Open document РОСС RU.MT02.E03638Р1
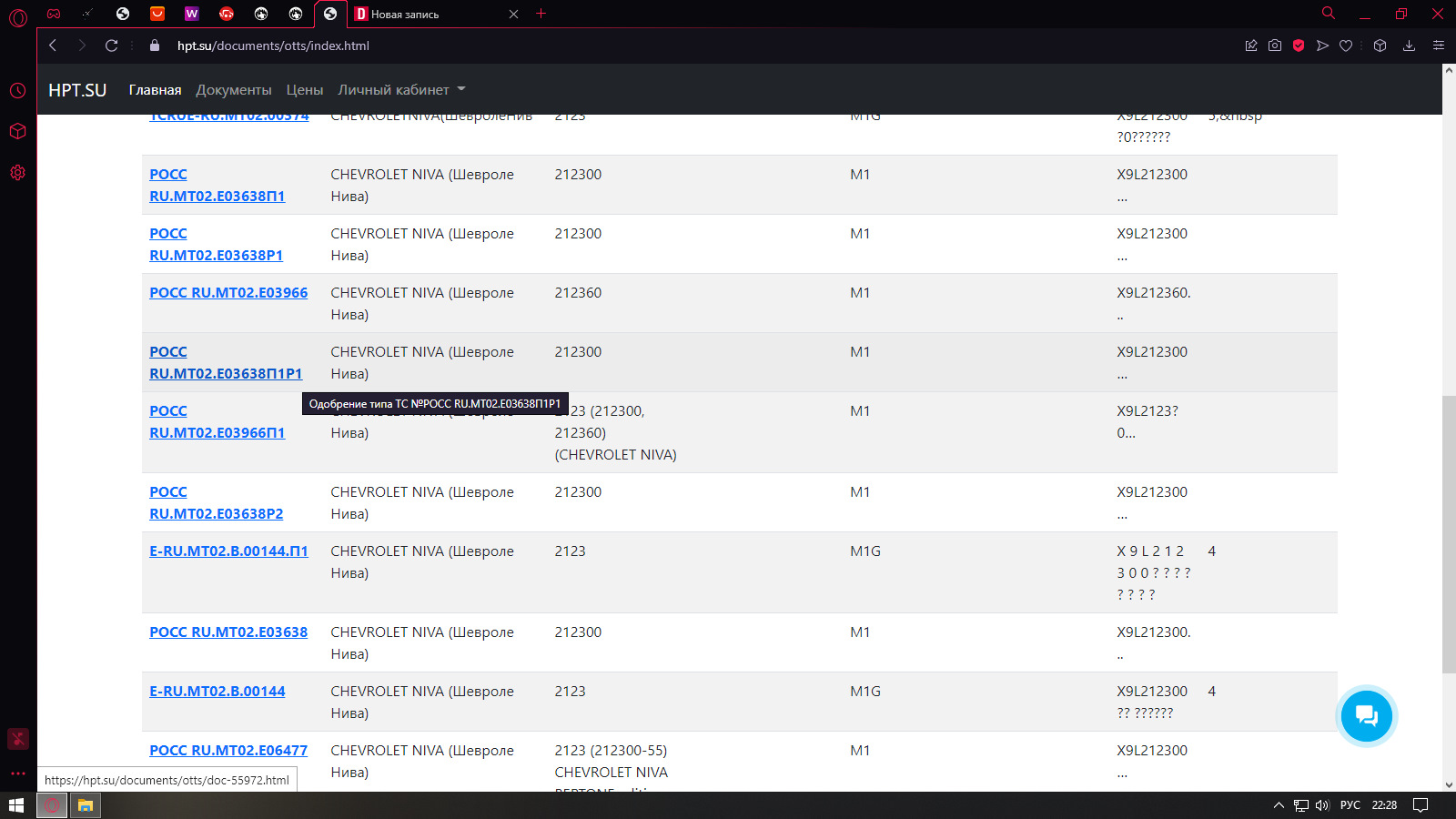The width and height of the screenshot is (1456, 819). click(217, 245)
